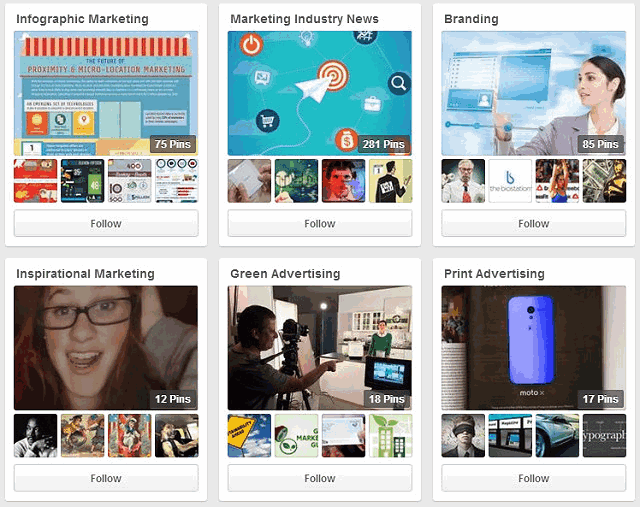Follow the Marketing Industry News board
The image size is (640, 507).
pos(320,223)
